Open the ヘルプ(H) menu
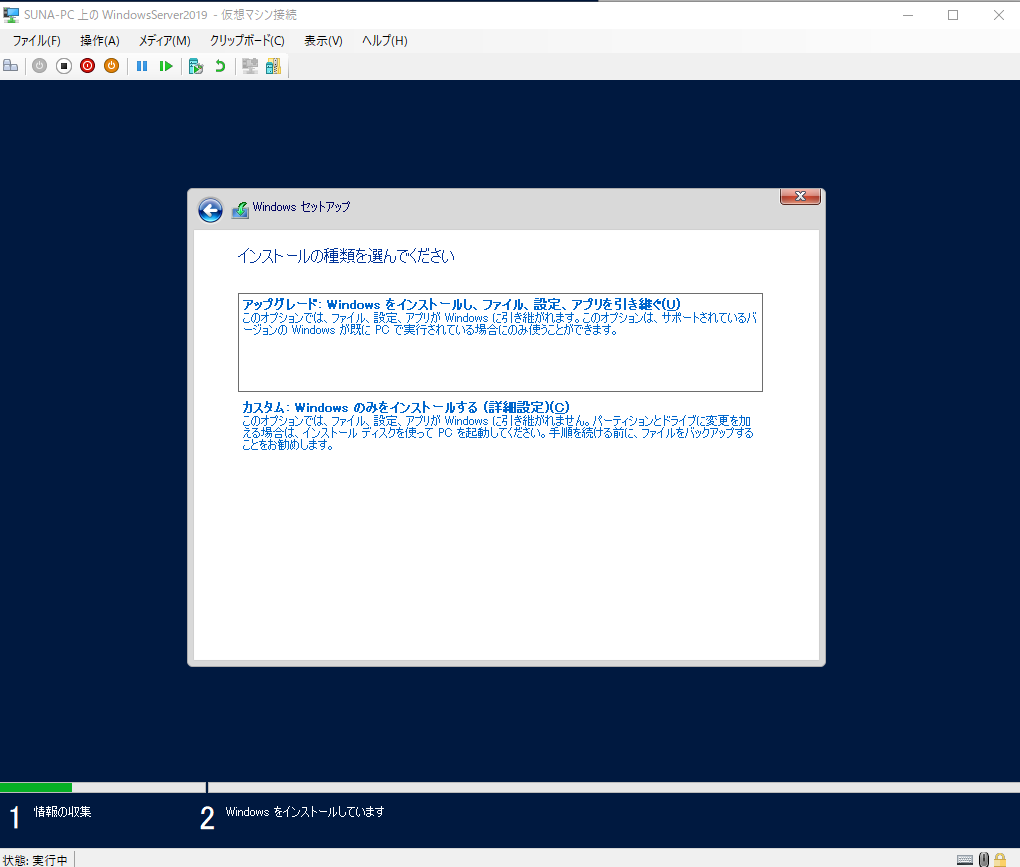Image resolution: width=1020 pixels, height=867 pixels. coord(384,40)
